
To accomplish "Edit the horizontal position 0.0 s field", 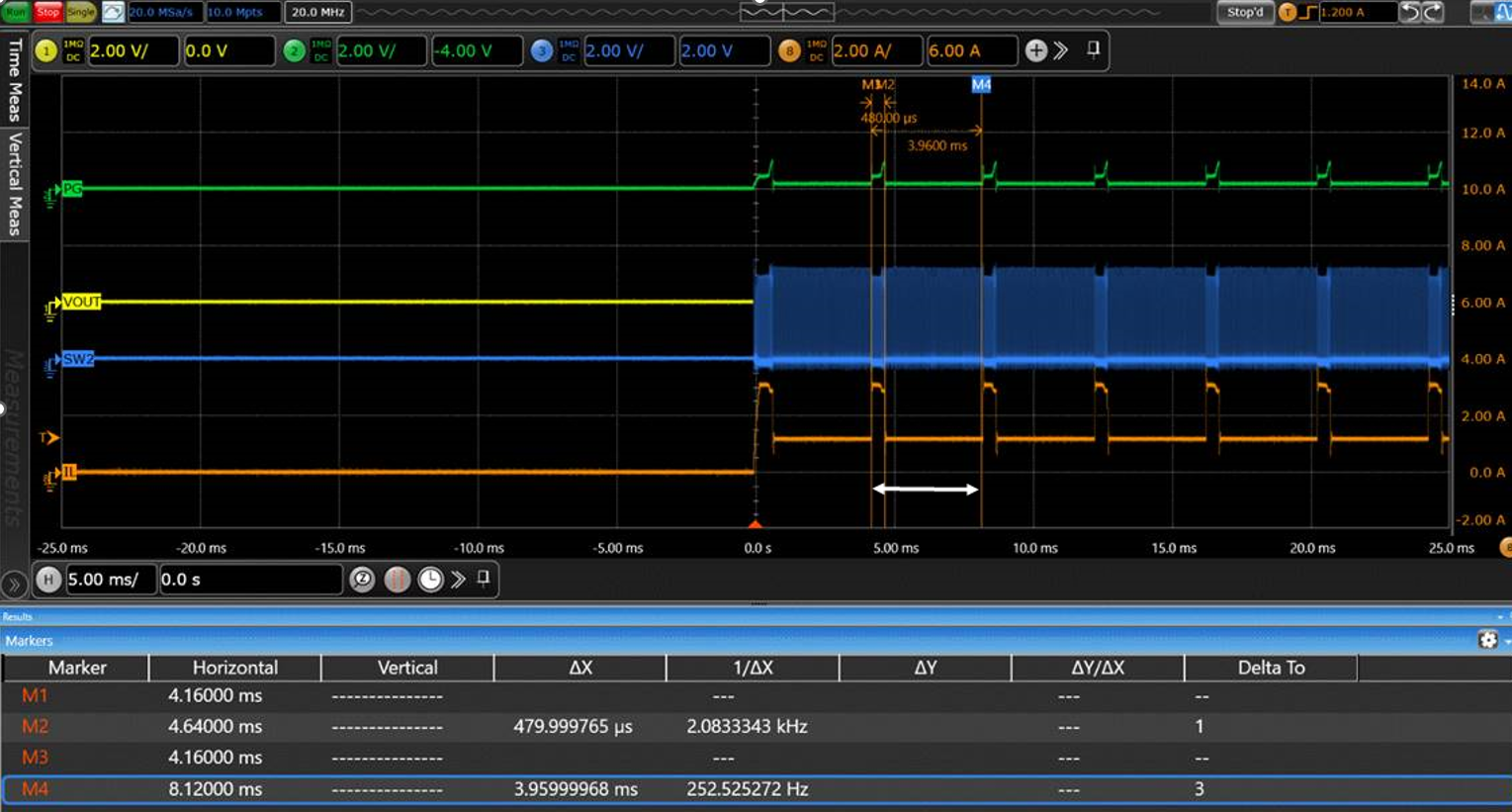I will [x=250, y=580].
